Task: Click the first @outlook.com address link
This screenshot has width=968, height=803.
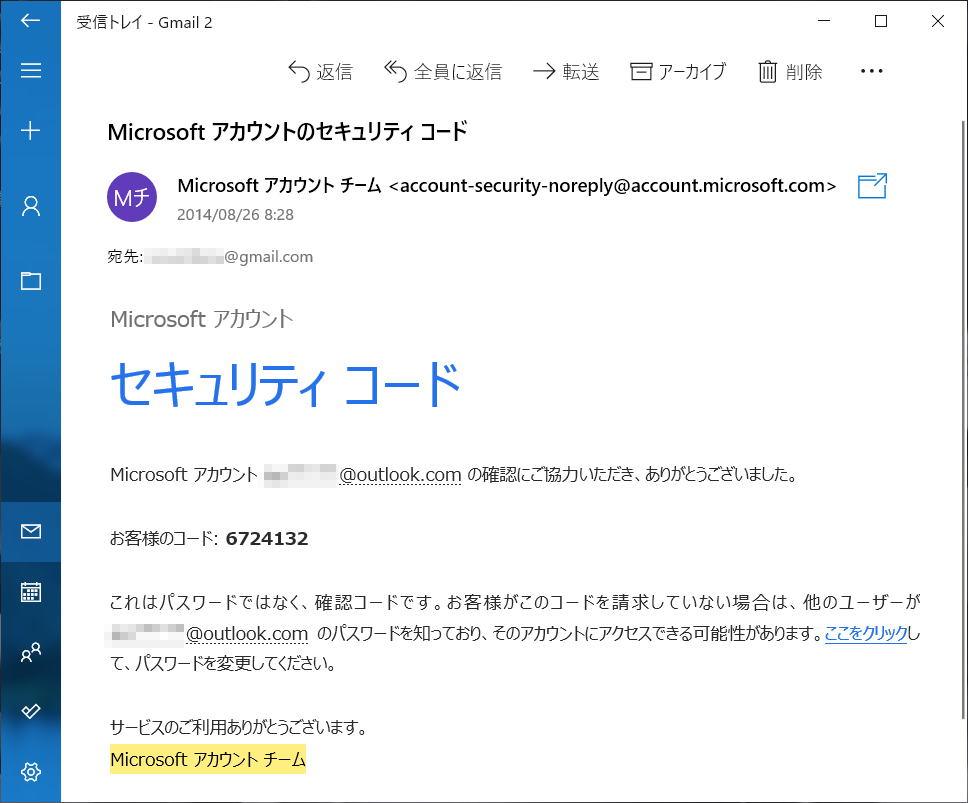Action: click(400, 475)
